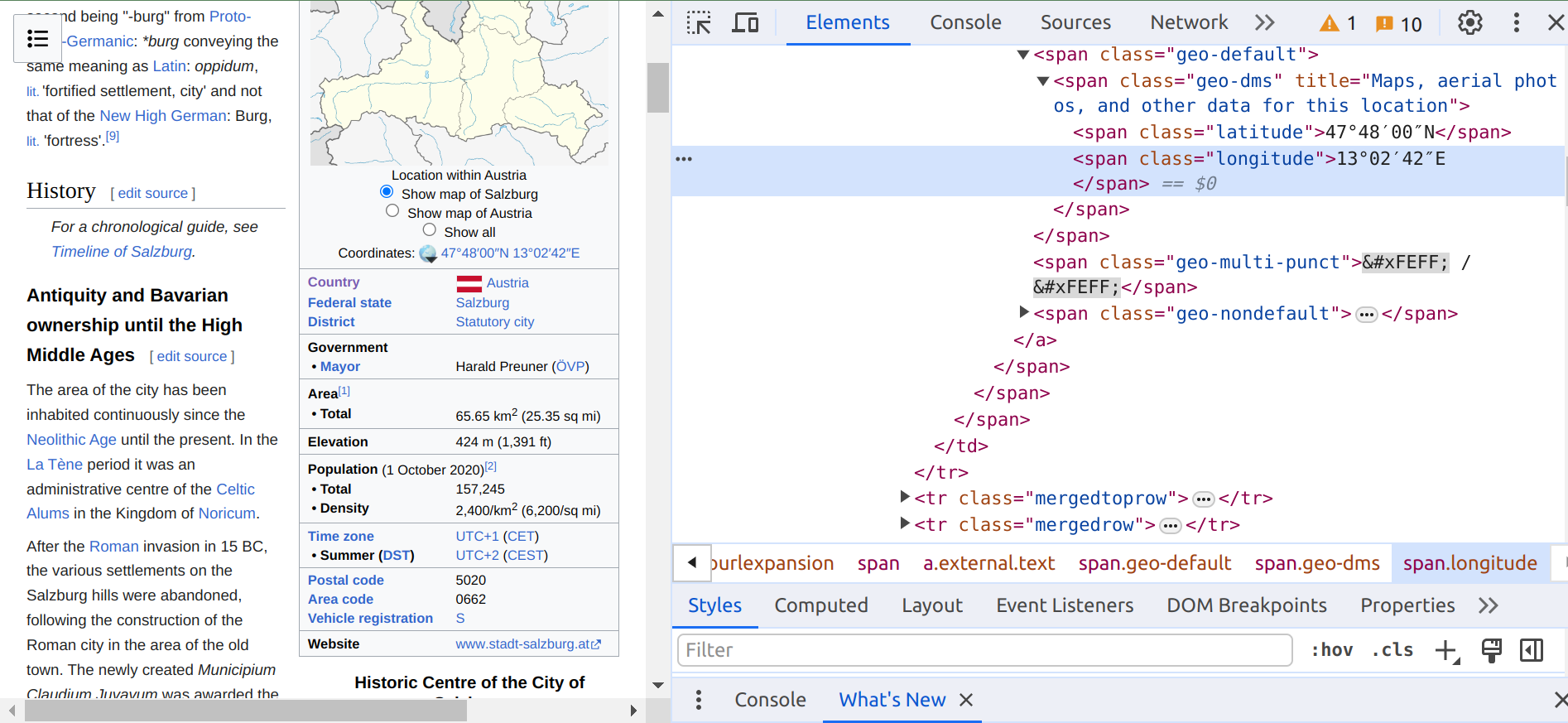Click the horizontal page scrollbar thumb
Image resolution: width=1568 pixels, height=723 pixels.
[246, 711]
